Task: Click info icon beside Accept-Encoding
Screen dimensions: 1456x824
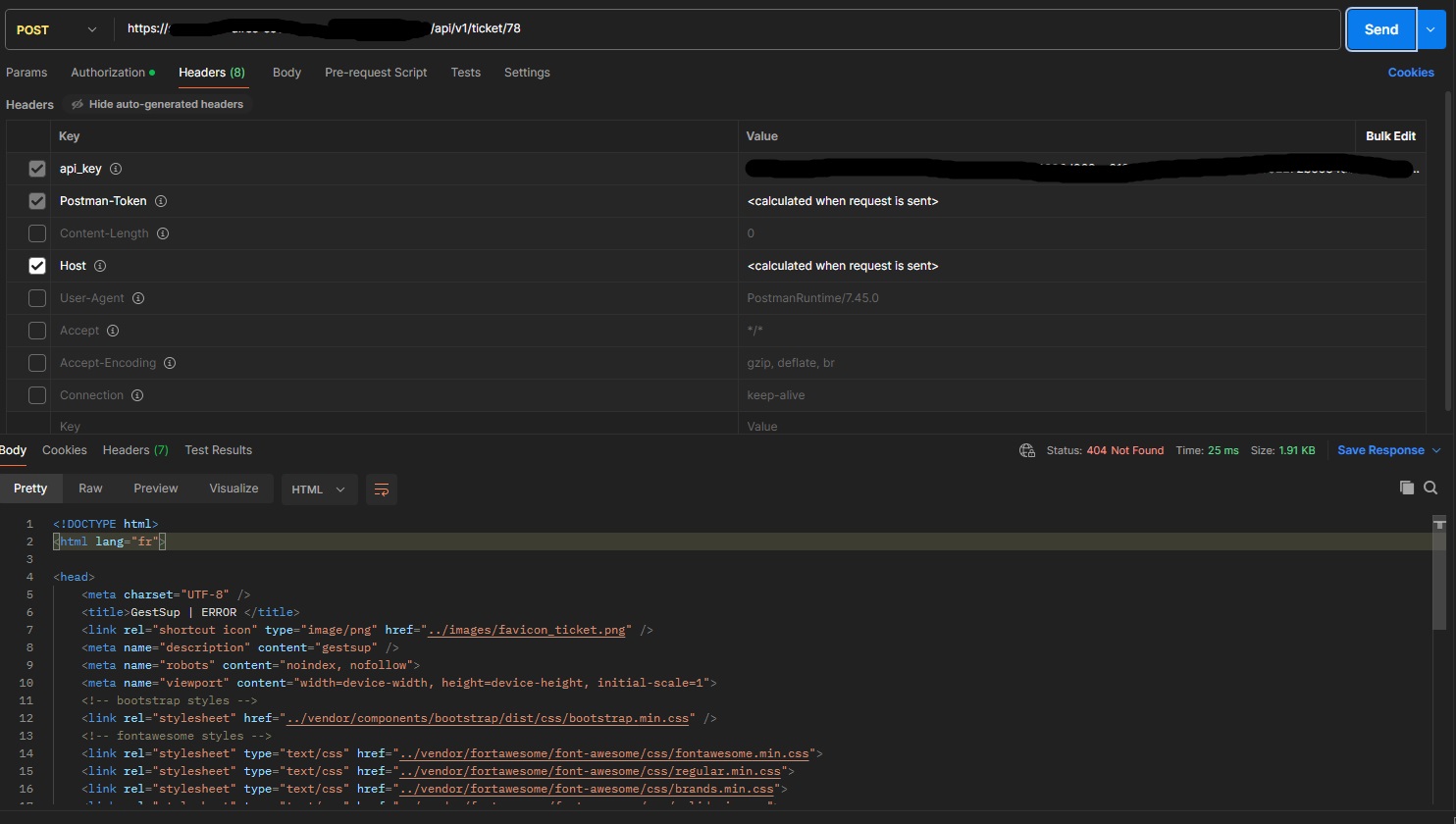Action: pos(170,363)
